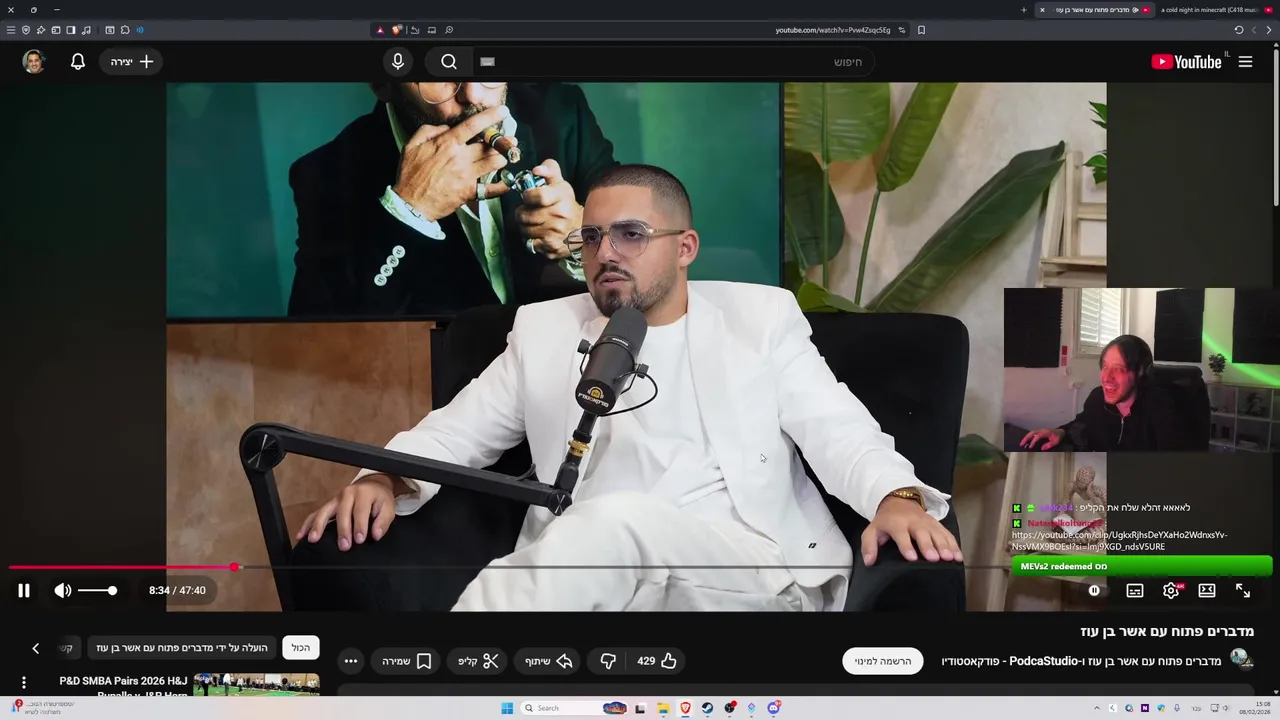Toggle subtitles/captions button
This screenshot has width=1280, height=720.
(1135, 591)
